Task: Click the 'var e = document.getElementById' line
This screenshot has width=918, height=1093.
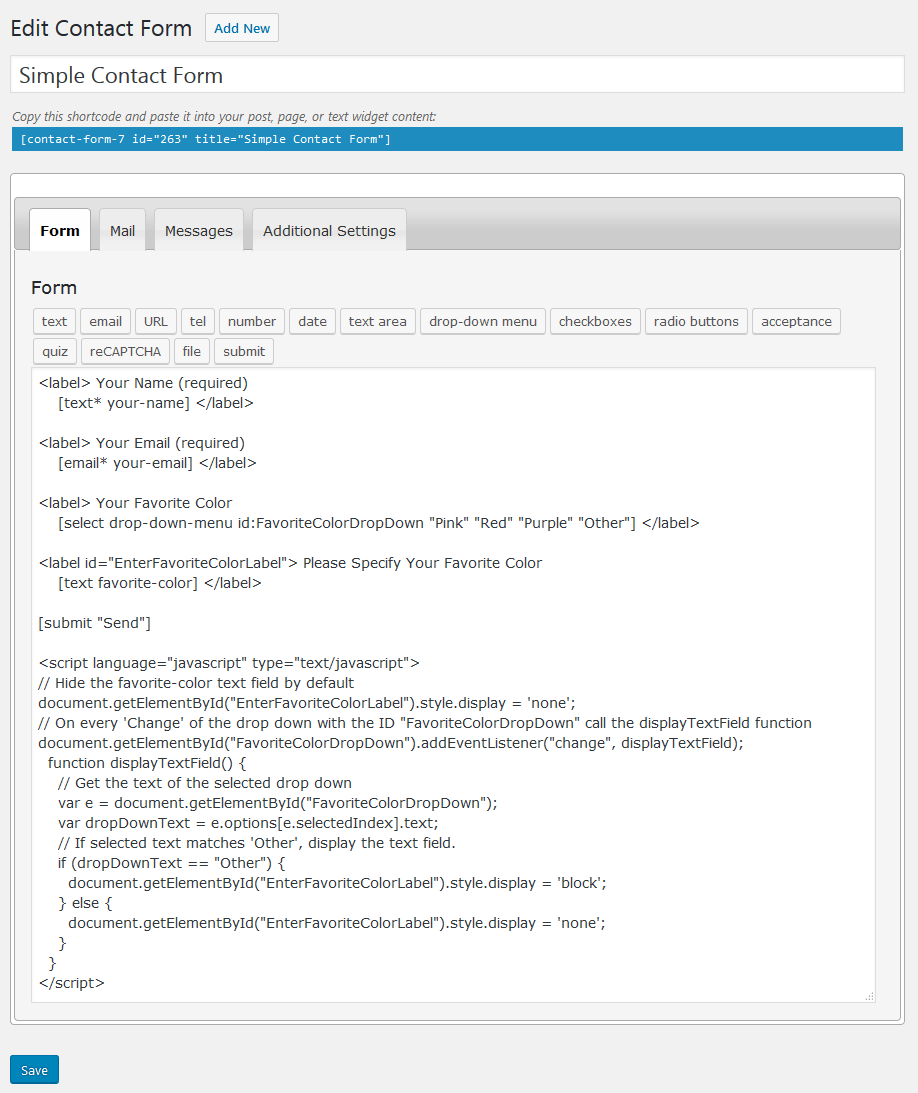Action: [278, 803]
